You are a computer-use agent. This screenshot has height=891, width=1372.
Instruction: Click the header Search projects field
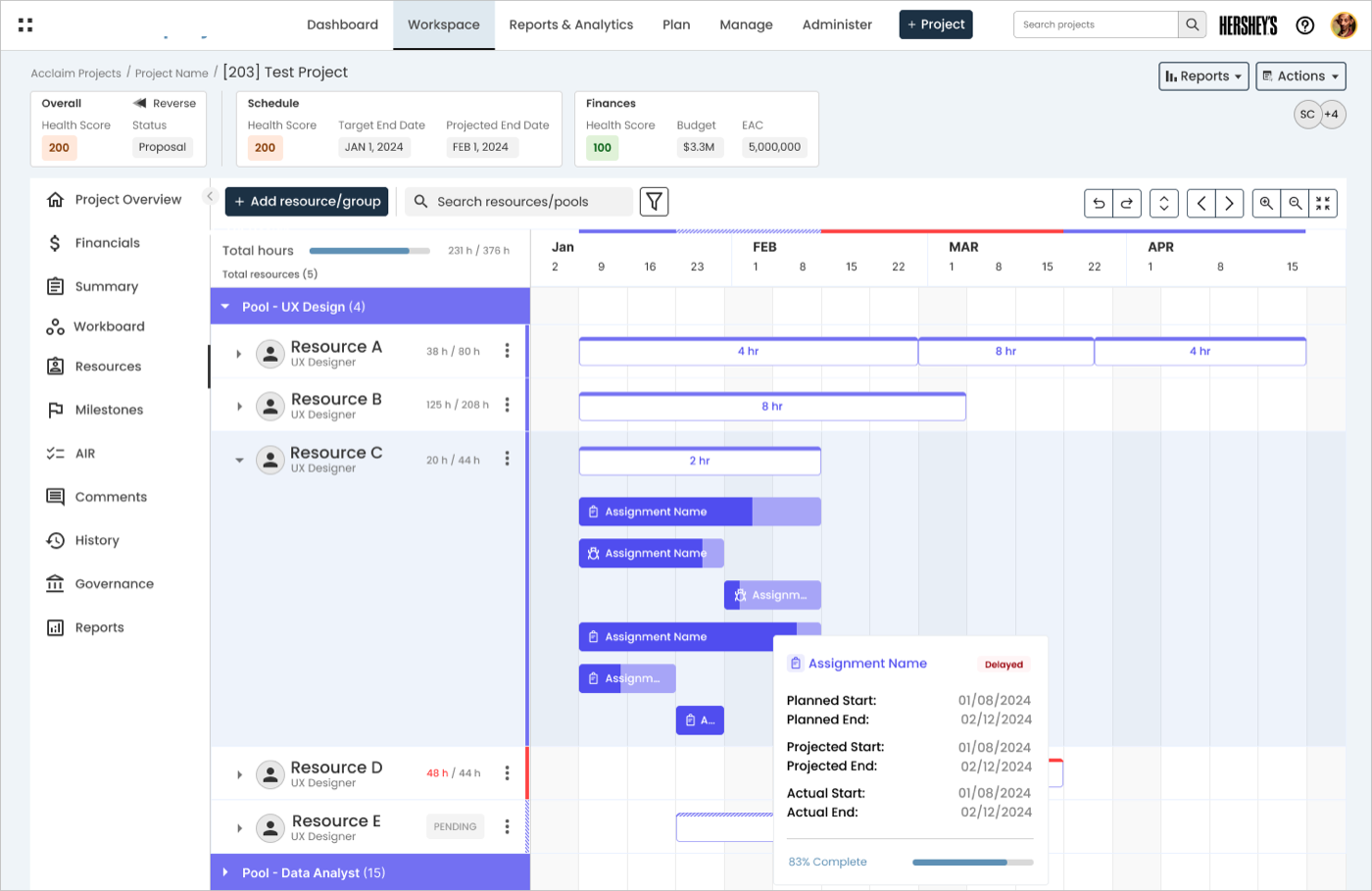tap(1096, 25)
